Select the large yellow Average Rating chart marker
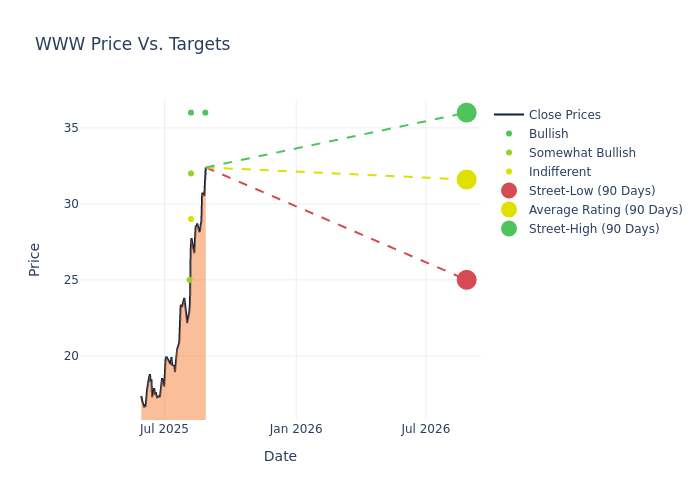Screen dimensions: 700x500 click(466, 180)
